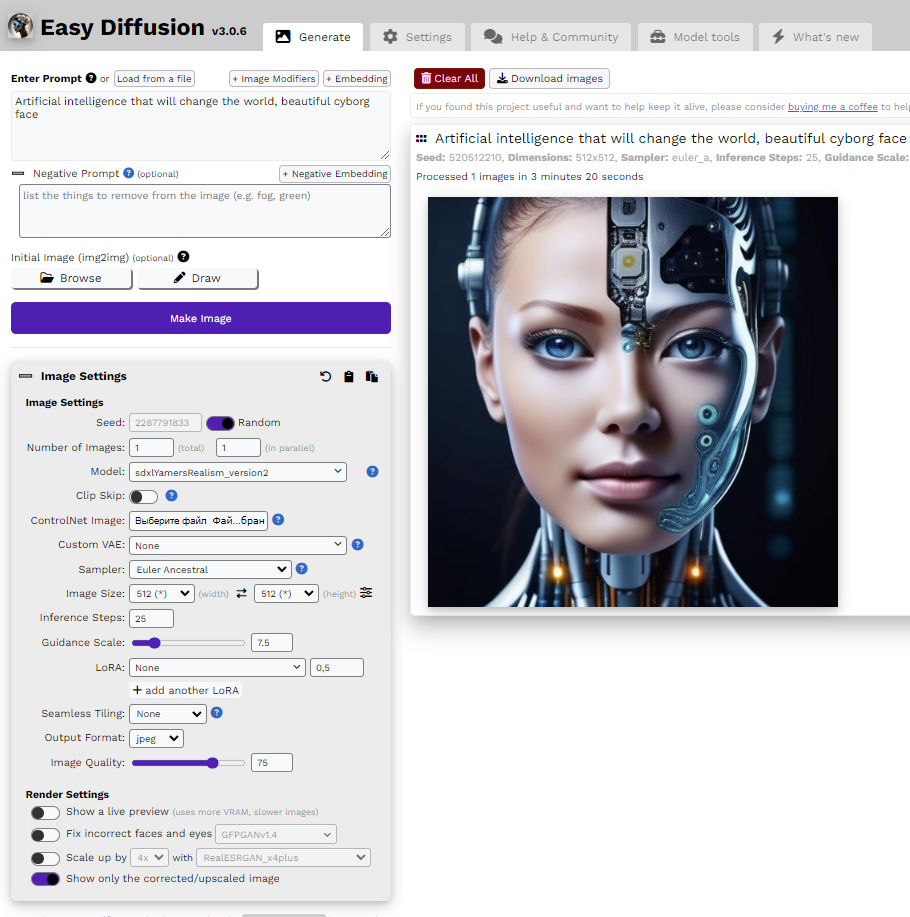910x917 pixels.
Task: Open the Model tools tab
Action: (x=695, y=37)
